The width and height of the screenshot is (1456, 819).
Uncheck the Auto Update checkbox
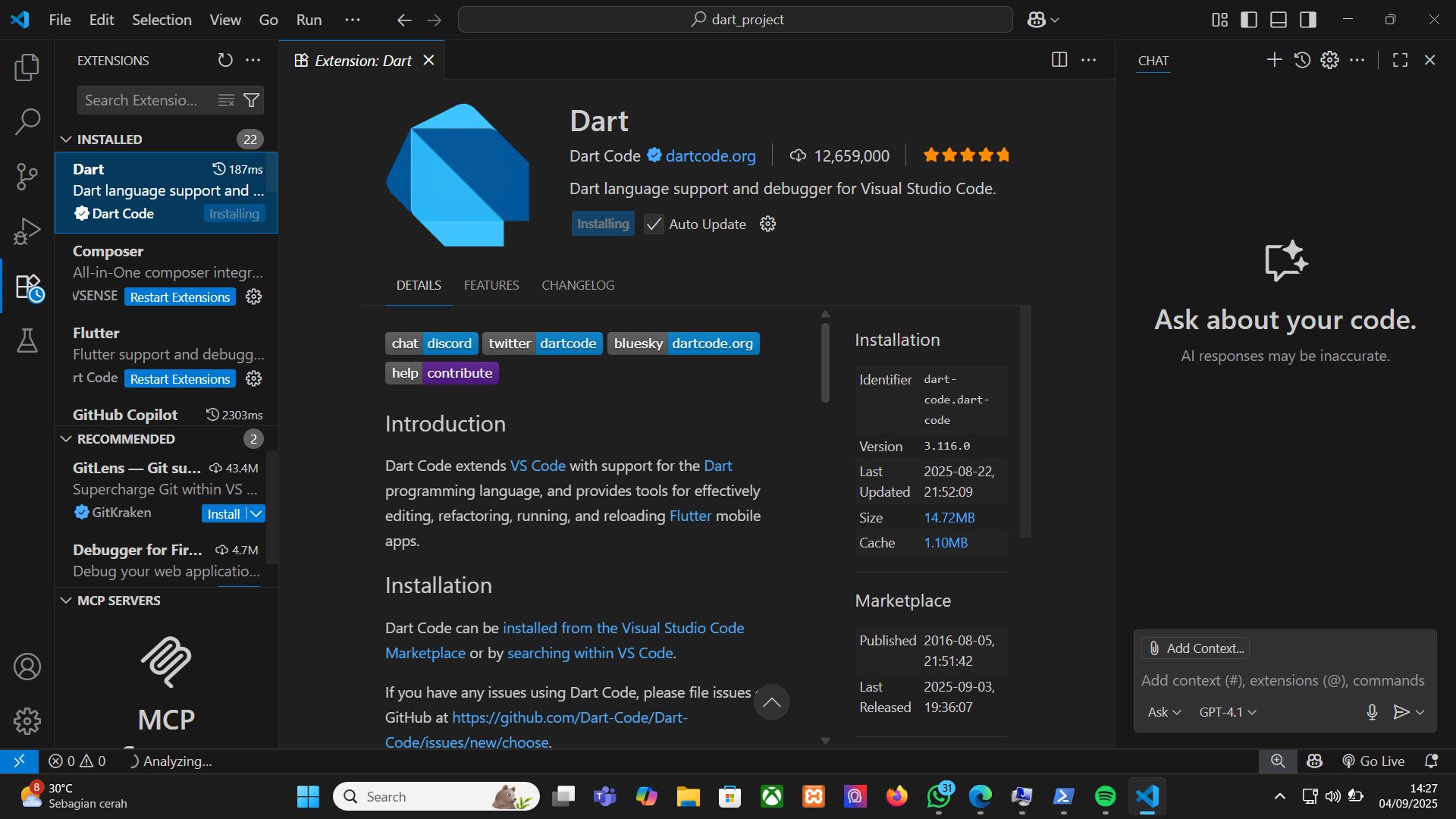coord(653,224)
